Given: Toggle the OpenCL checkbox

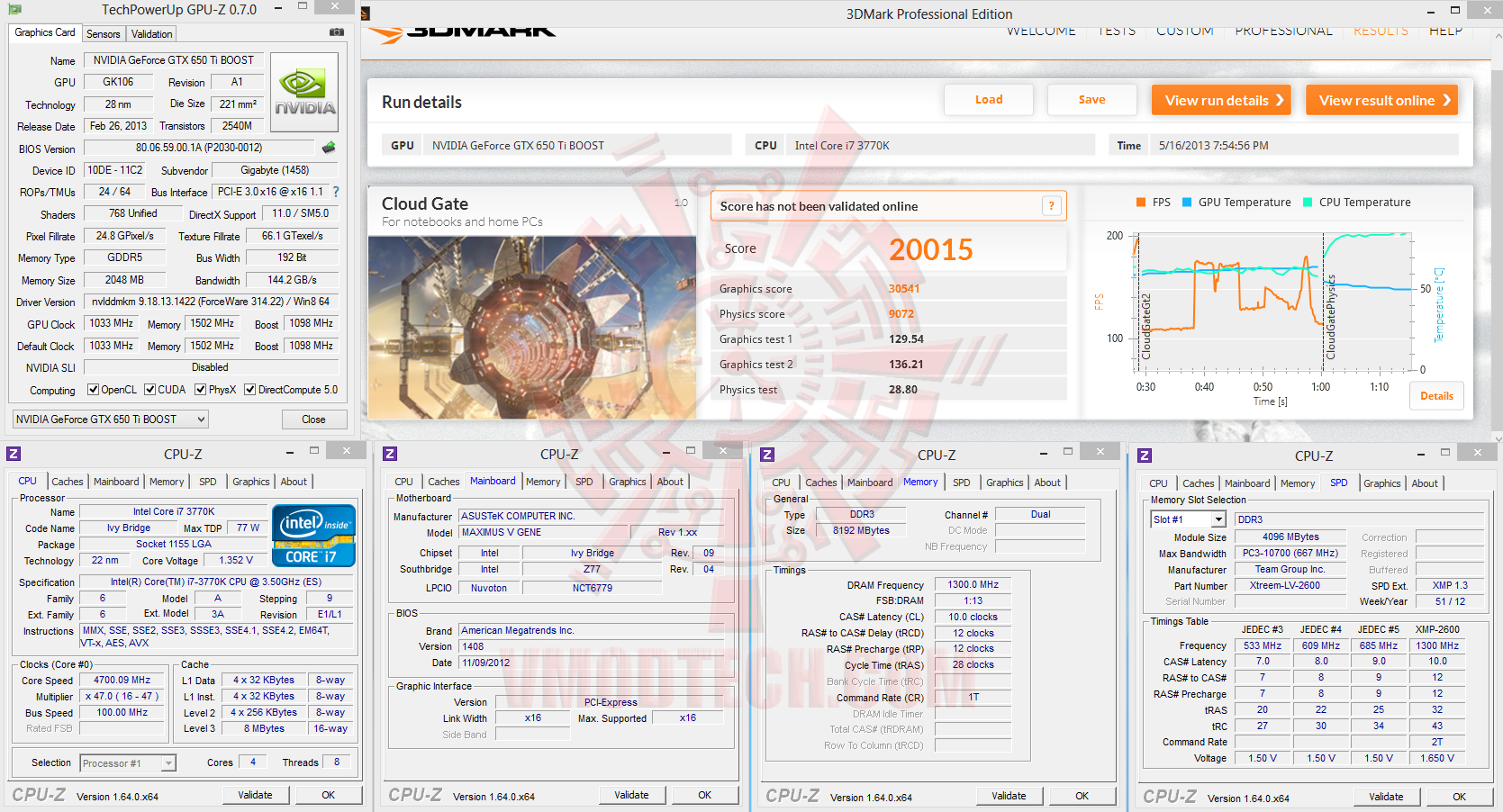Looking at the screenshot, I should tap(93, 390).
